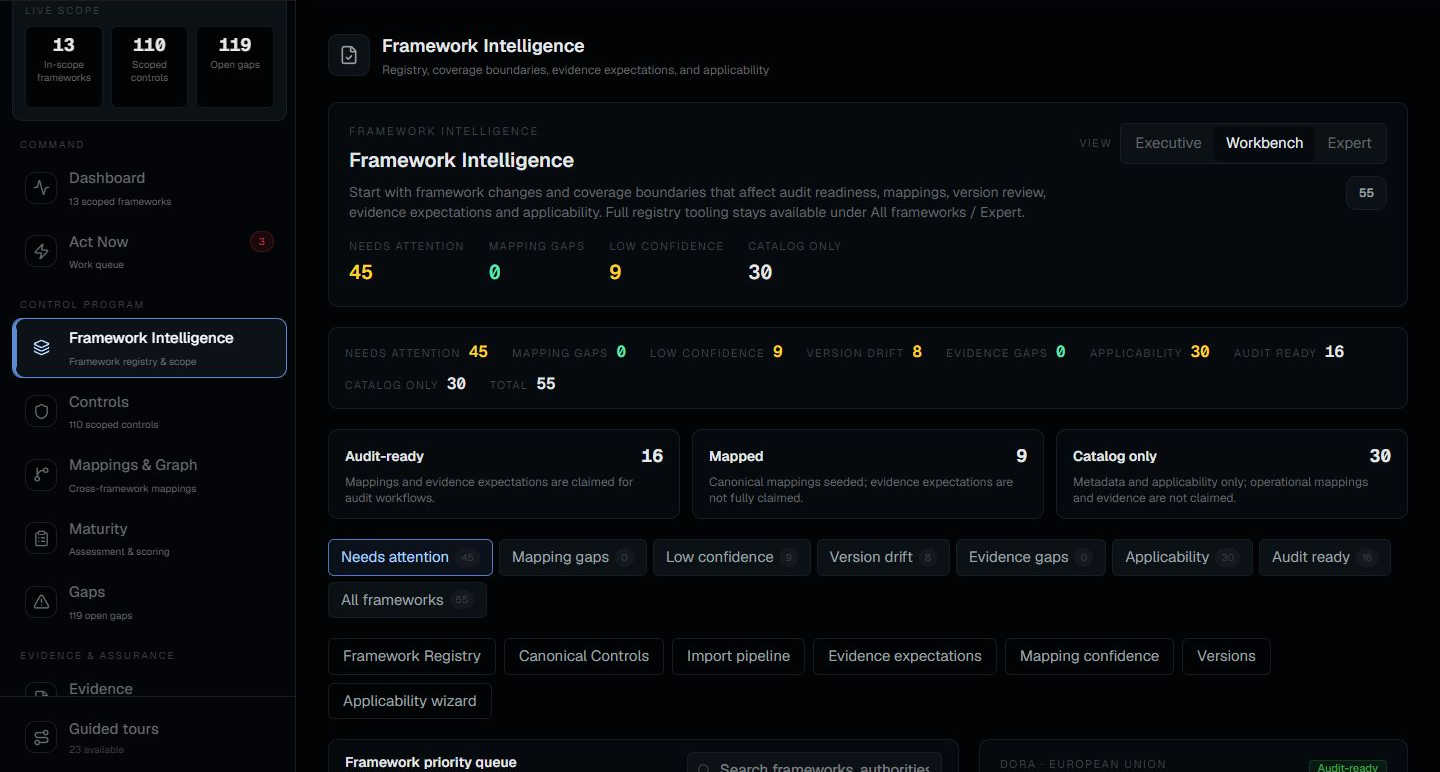This screenshot has height=772, width=1440.
Task: Launch the Applicability wizard
Action: [410, 701]
